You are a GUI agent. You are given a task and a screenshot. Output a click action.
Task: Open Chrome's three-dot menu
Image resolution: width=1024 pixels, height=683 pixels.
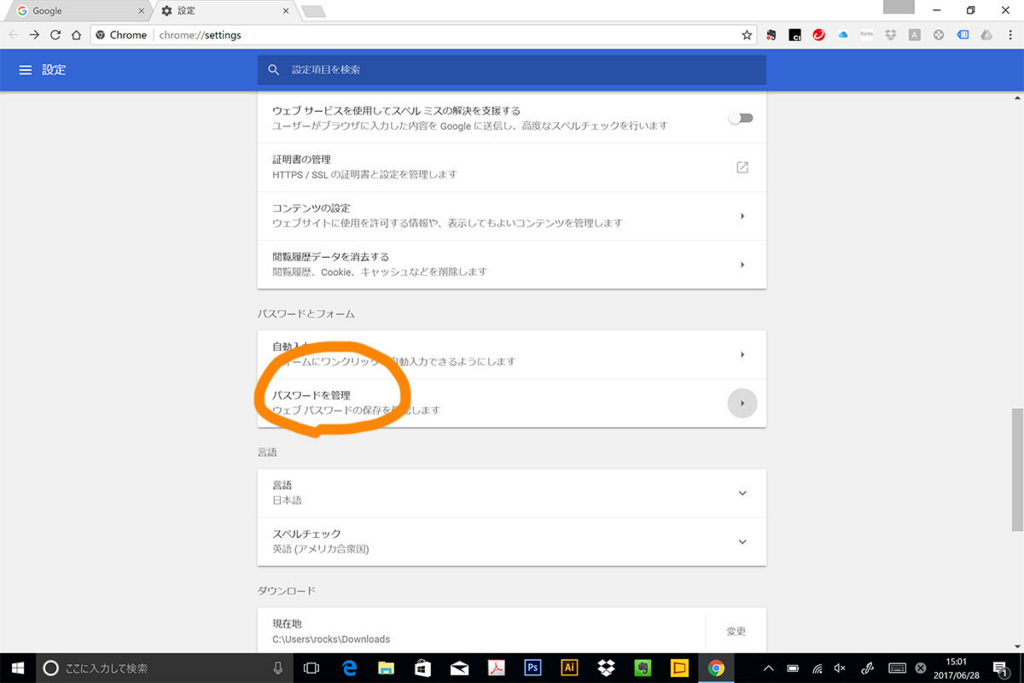point(1011,34)
